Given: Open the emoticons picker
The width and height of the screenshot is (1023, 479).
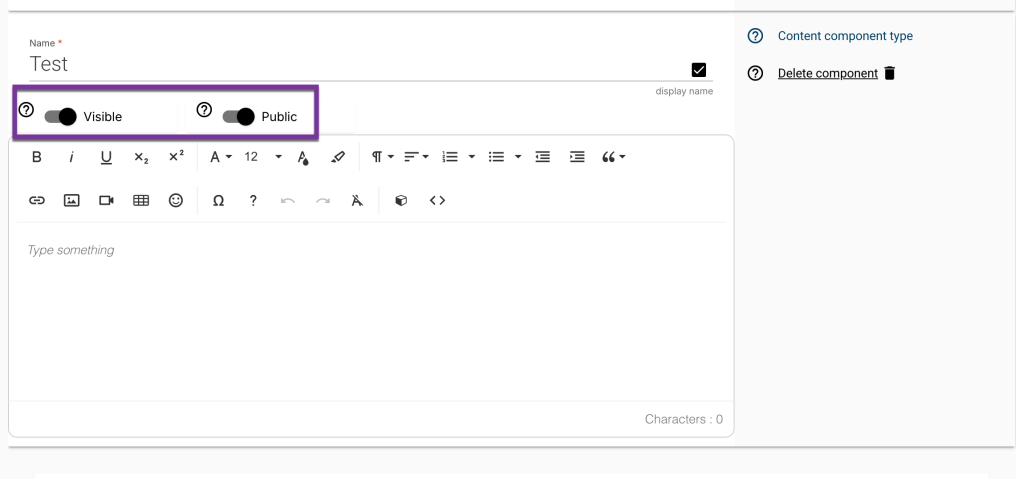Looking at the screenshot, I should 176,200.
